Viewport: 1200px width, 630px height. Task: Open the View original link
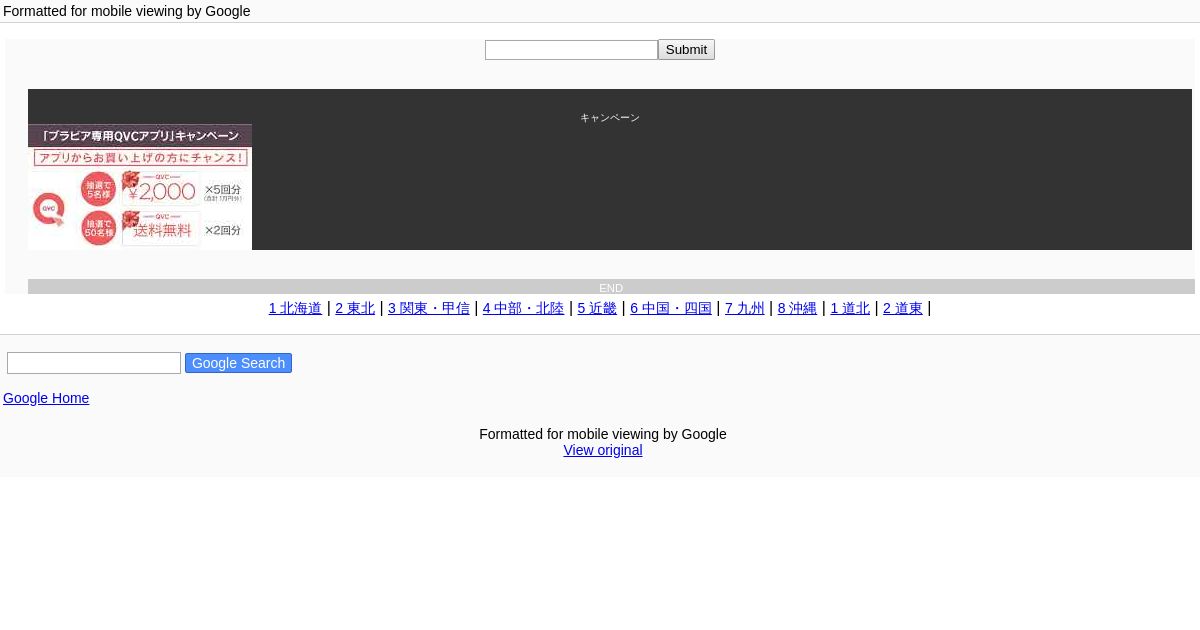coord(603,450)
